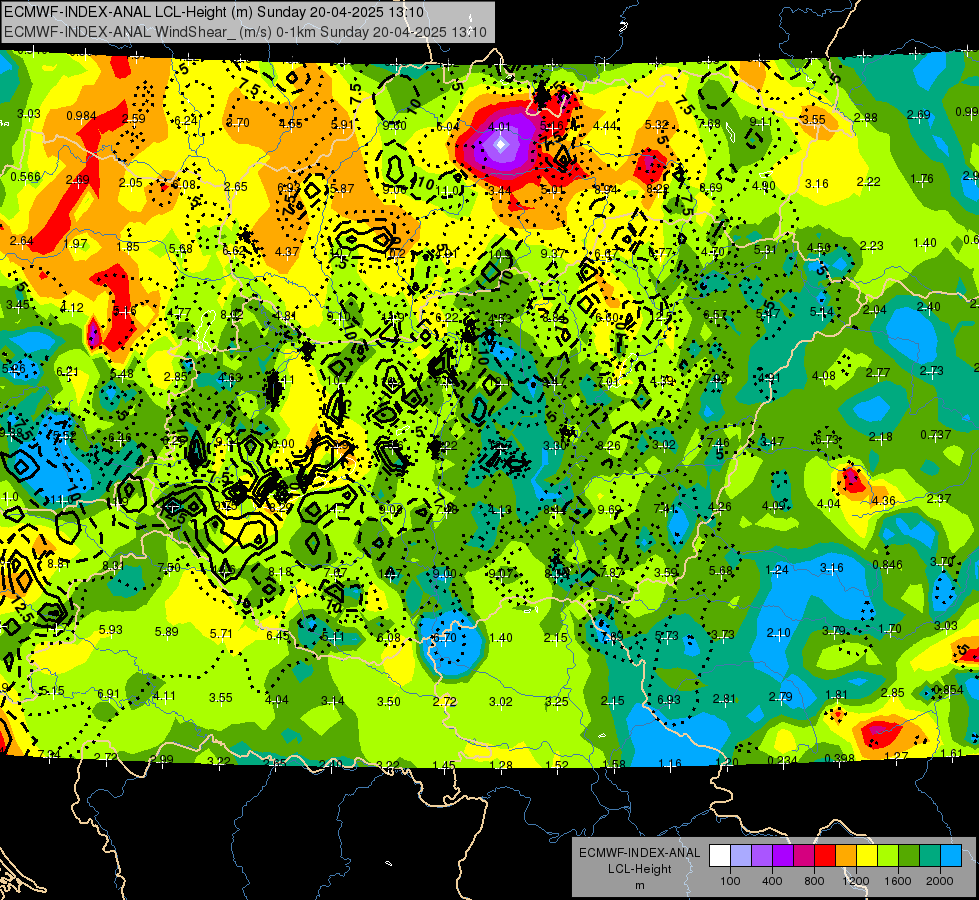979x900 pixels.
Task: Click the grid value 9.11
Action: (x=761, y=122)
